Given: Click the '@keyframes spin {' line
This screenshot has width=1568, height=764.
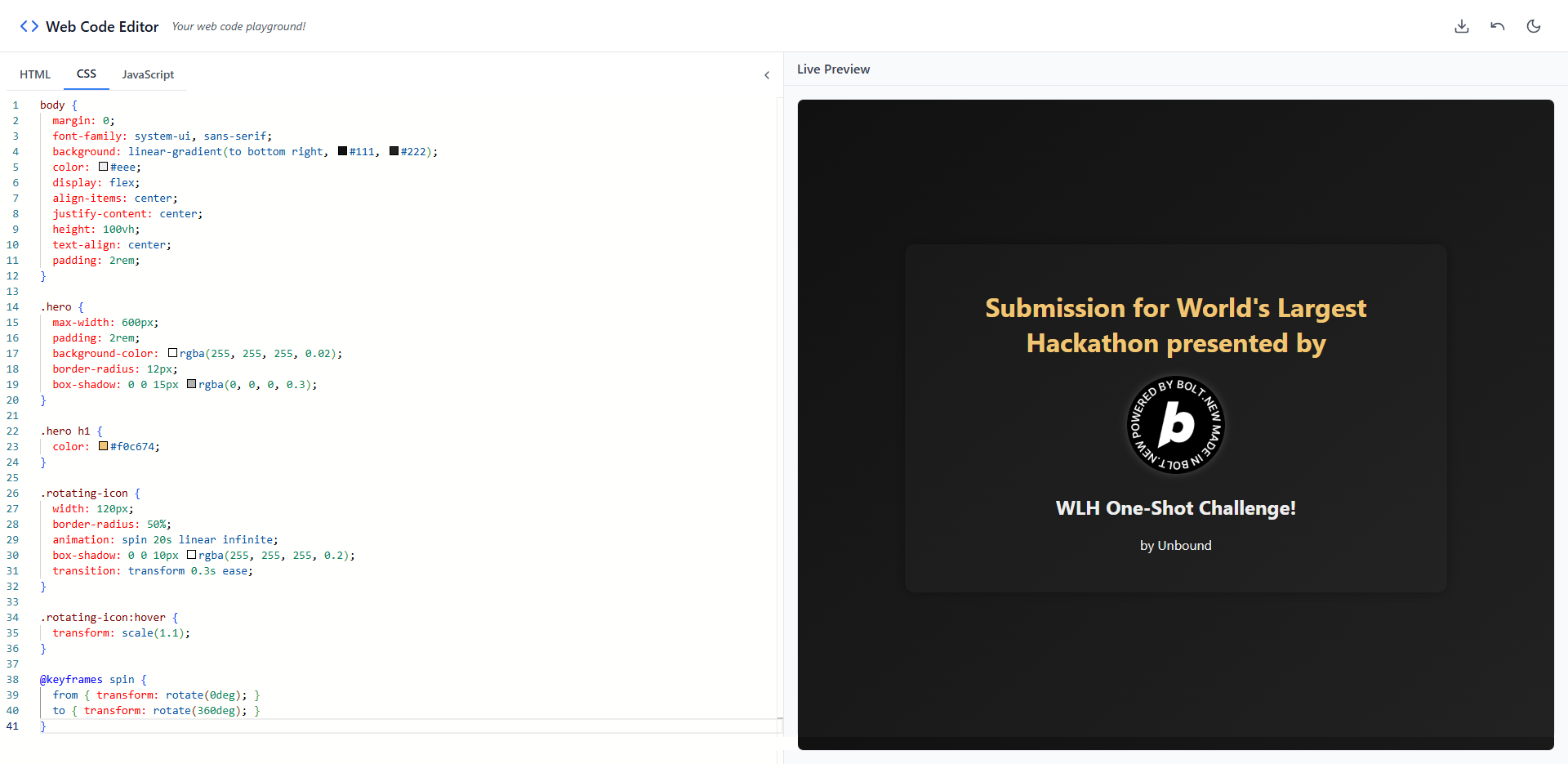Looking at the screenshot, I should coord(94,679).
